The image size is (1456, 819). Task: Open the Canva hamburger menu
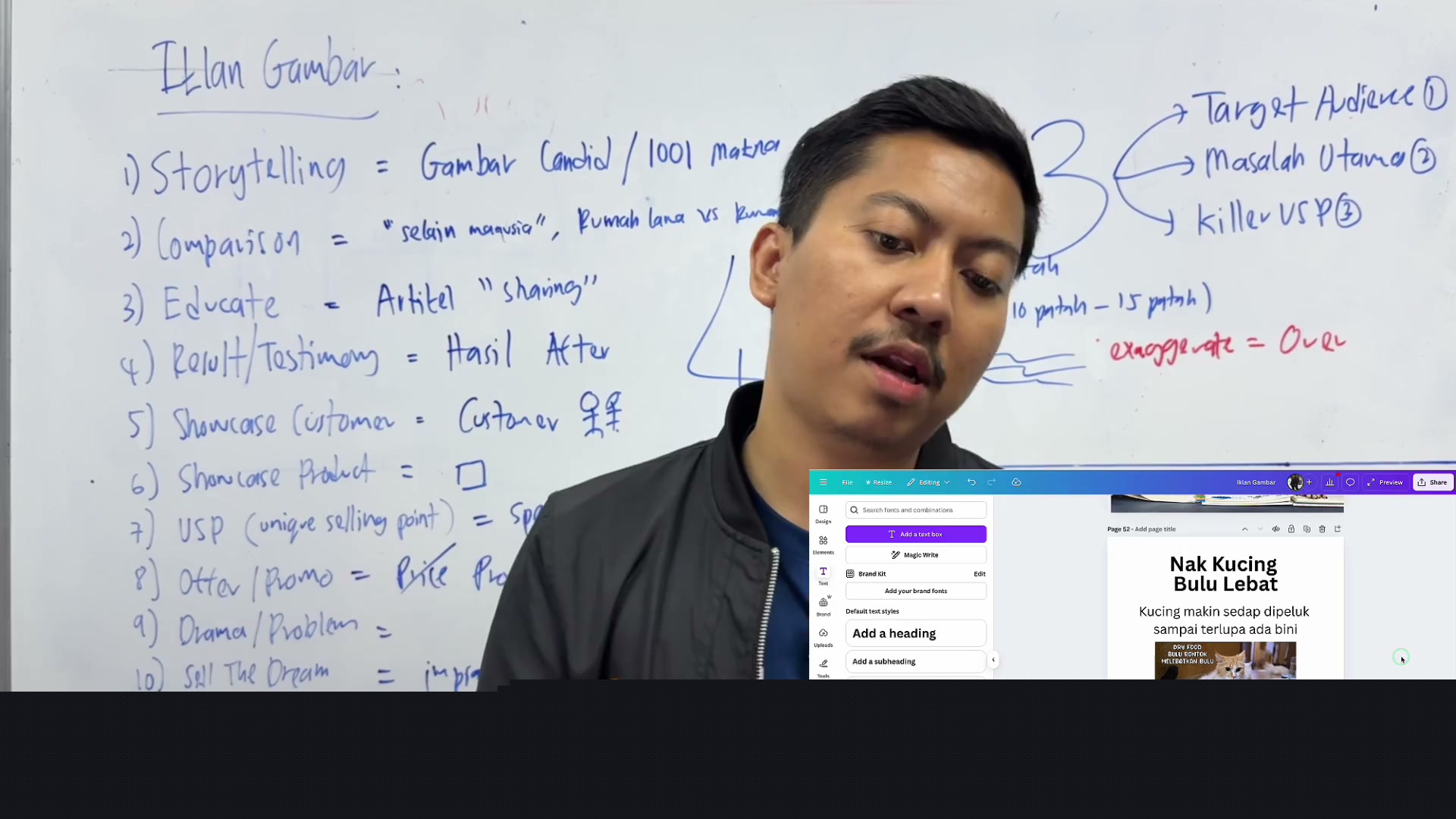tap(823, 482)
